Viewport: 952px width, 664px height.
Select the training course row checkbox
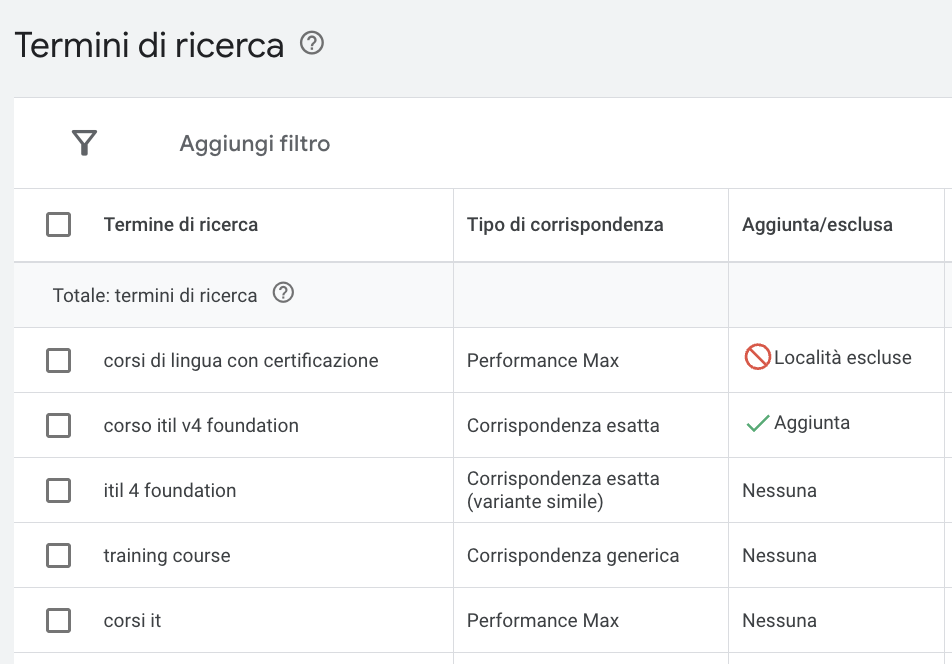point(58,555)
